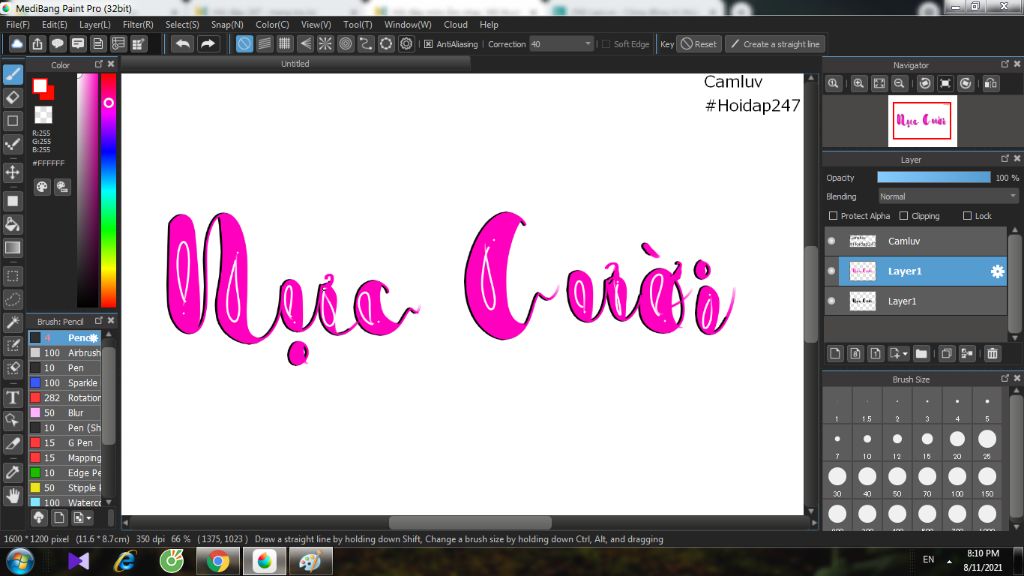Click the canvas horizontal scrollbar

point(470,522)
